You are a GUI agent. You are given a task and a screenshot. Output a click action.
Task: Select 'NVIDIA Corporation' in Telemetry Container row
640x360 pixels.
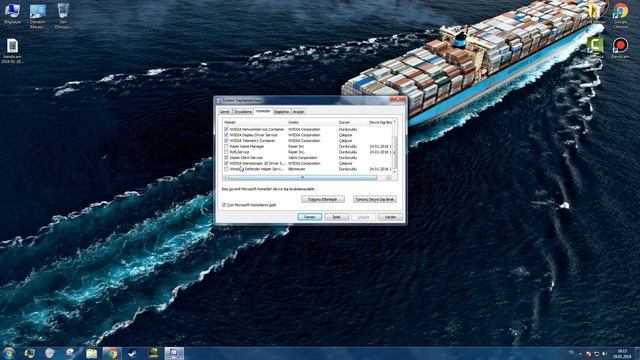pos(304,140)
